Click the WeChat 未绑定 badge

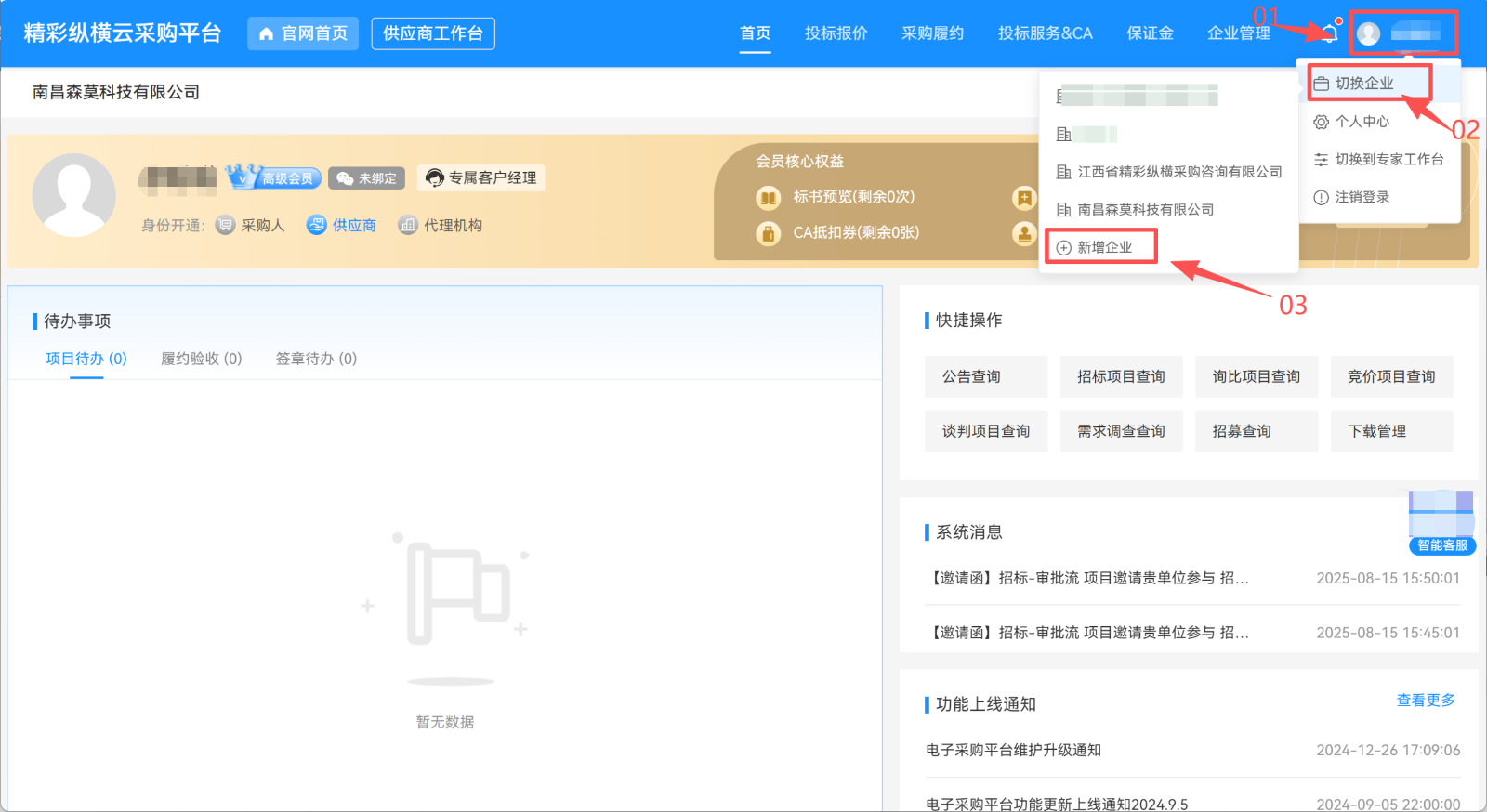click(367, 178)
